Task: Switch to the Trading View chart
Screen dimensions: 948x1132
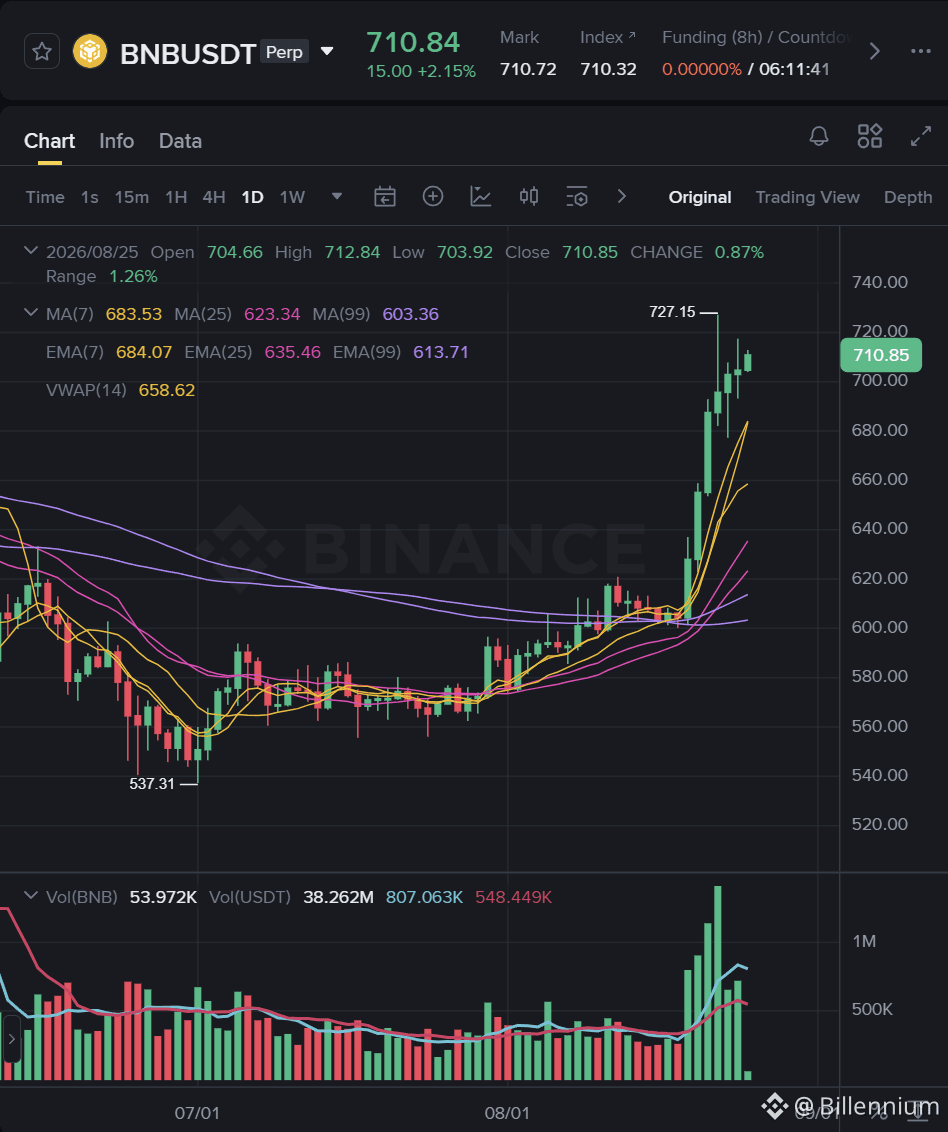Action: pos(807,197)
